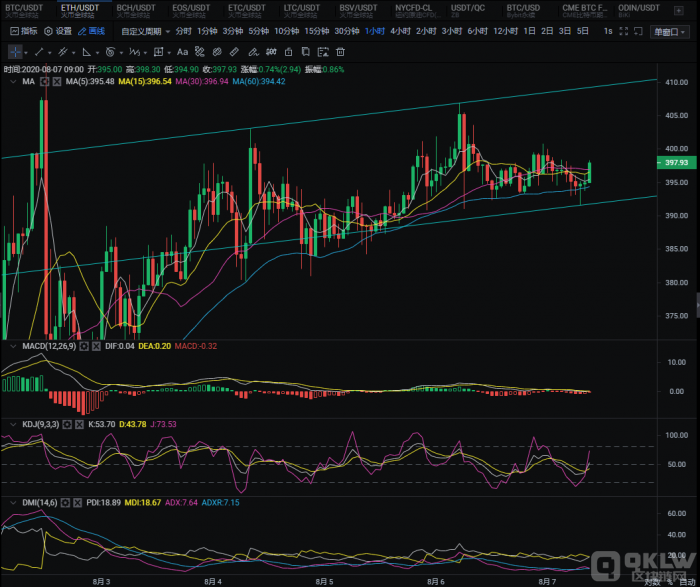Viewport: 700px width, 587px height.
Task: Open the 单窗口 window layout dropdown
Action: pos(669,32)
